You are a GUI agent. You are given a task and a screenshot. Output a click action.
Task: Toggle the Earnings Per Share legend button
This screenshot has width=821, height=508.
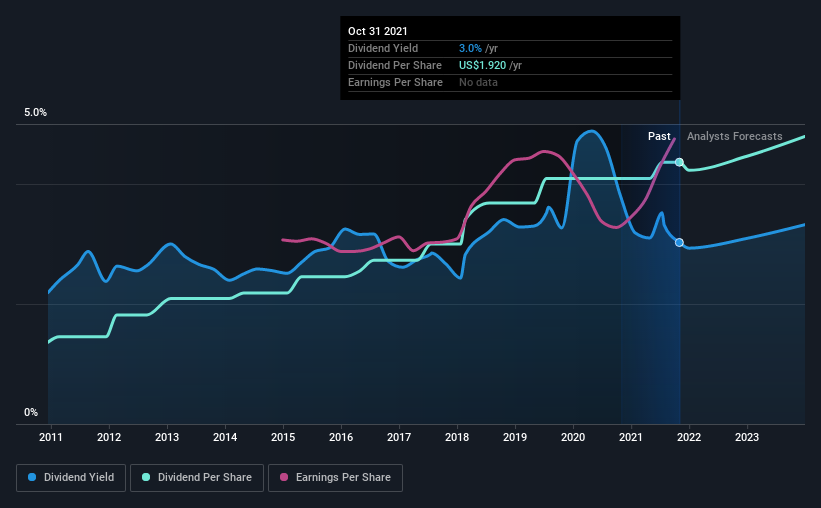click(x=335, y=478)
